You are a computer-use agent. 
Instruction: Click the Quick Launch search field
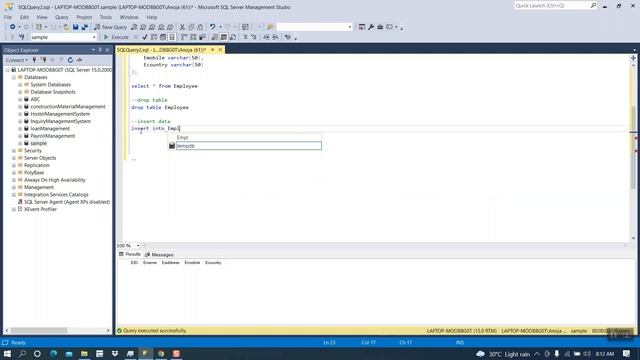point(552,6)
